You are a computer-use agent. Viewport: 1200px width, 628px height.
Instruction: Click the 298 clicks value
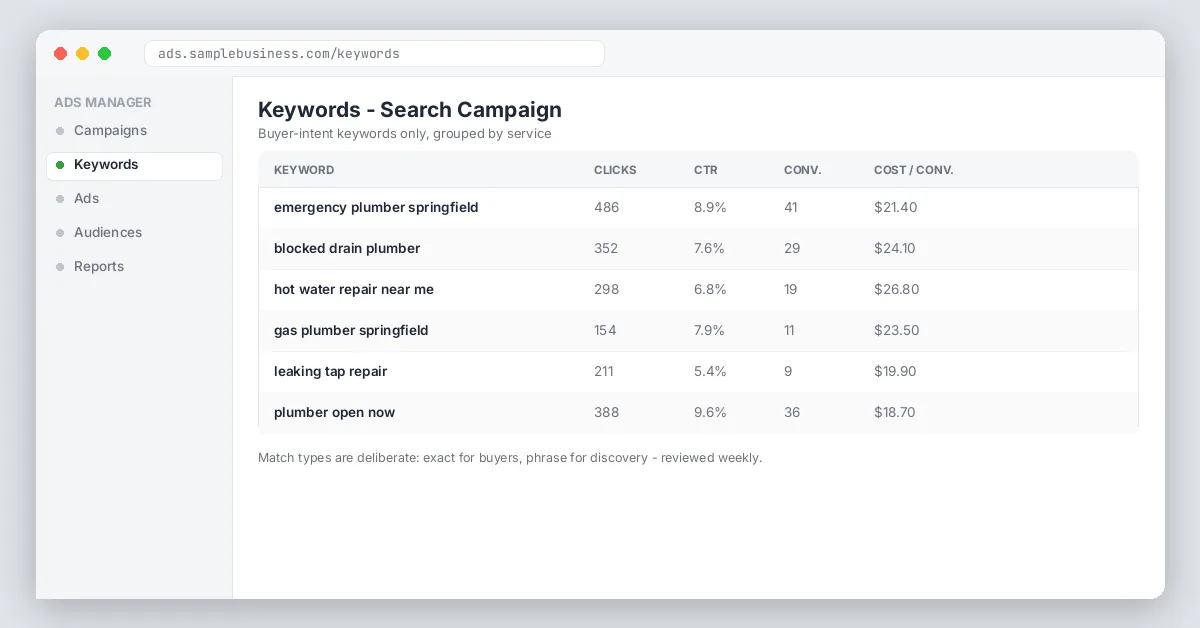(607, 290)
